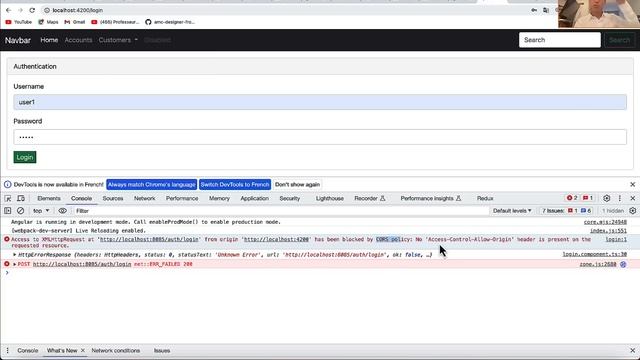
Task: Click the 7 Issues counter
Action: pos(566,211)
